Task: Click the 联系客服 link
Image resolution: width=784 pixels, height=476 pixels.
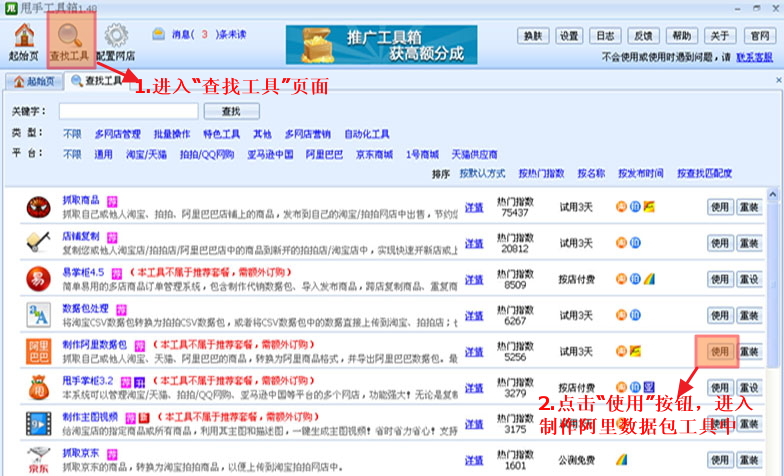Action: (x=754, y=58)
